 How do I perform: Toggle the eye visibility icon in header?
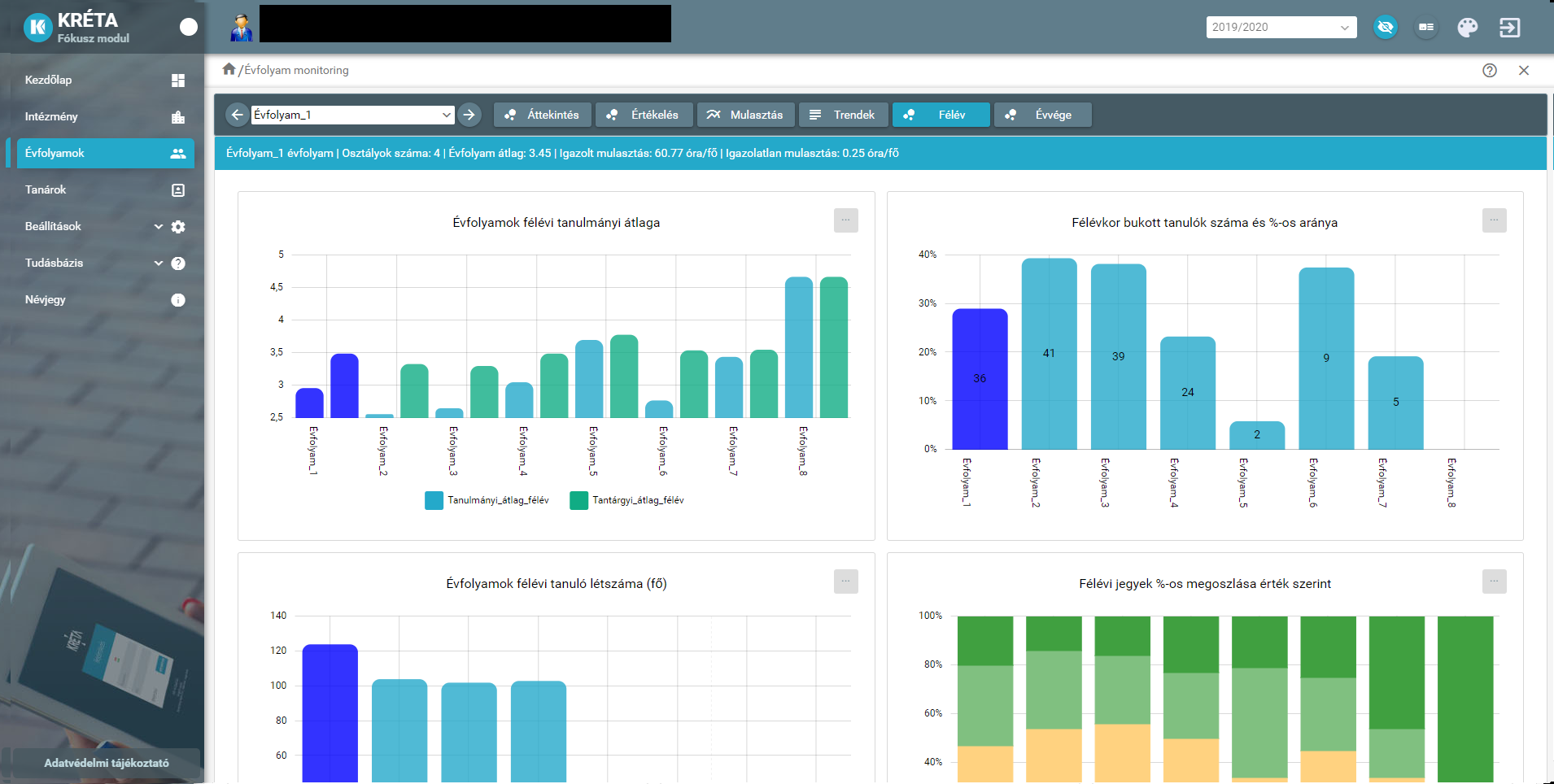(1385, 28)
